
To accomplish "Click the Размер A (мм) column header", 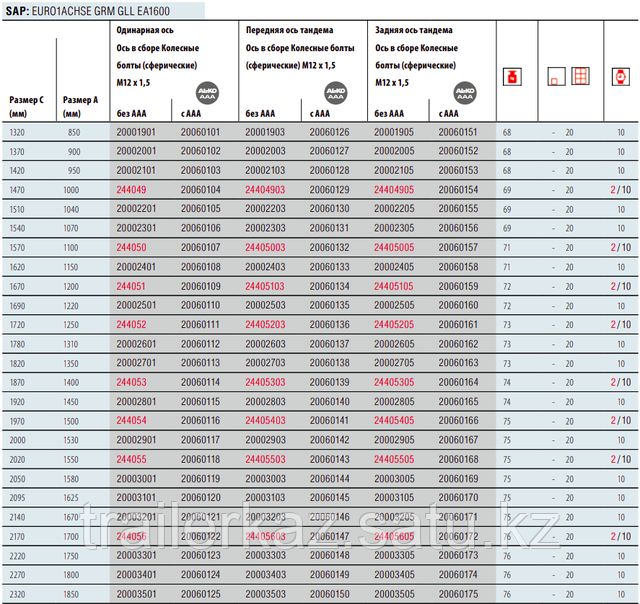I will point(80,107).
